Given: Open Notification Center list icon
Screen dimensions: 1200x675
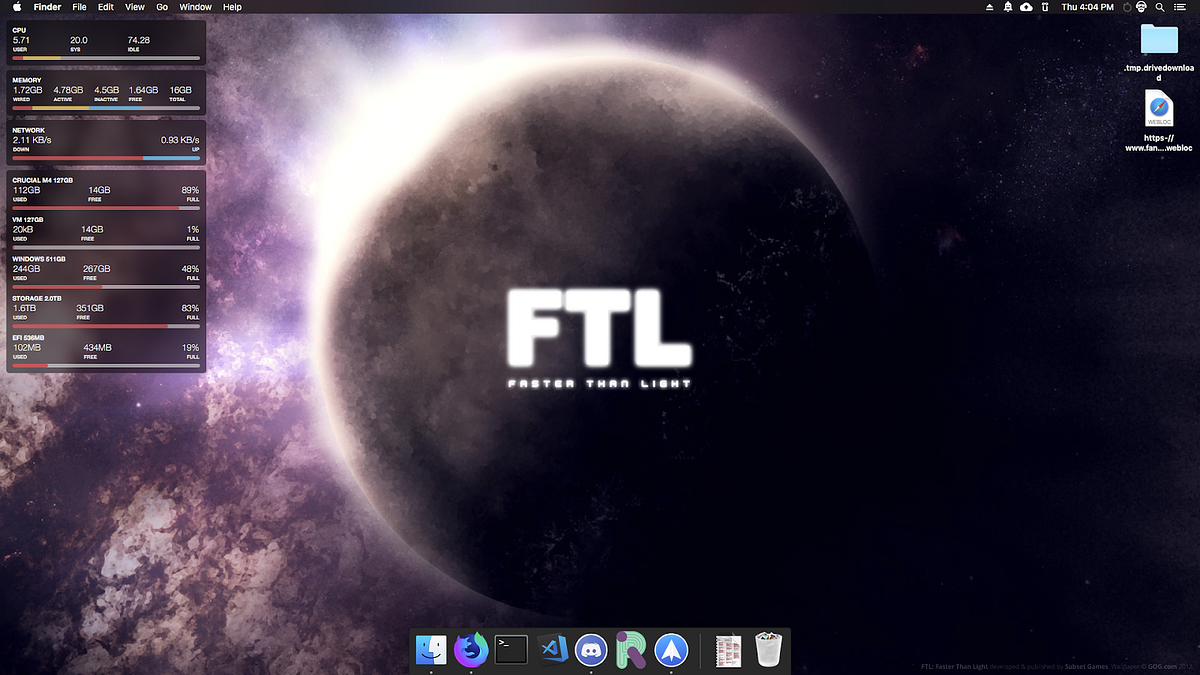Looking at the screenshot, I should [x=1179, y=7].
